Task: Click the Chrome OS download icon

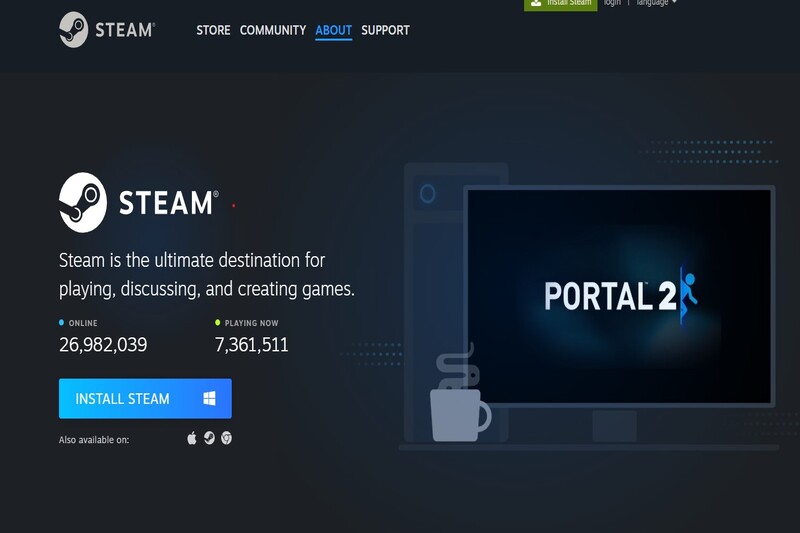Action: (x=226, y=438)
